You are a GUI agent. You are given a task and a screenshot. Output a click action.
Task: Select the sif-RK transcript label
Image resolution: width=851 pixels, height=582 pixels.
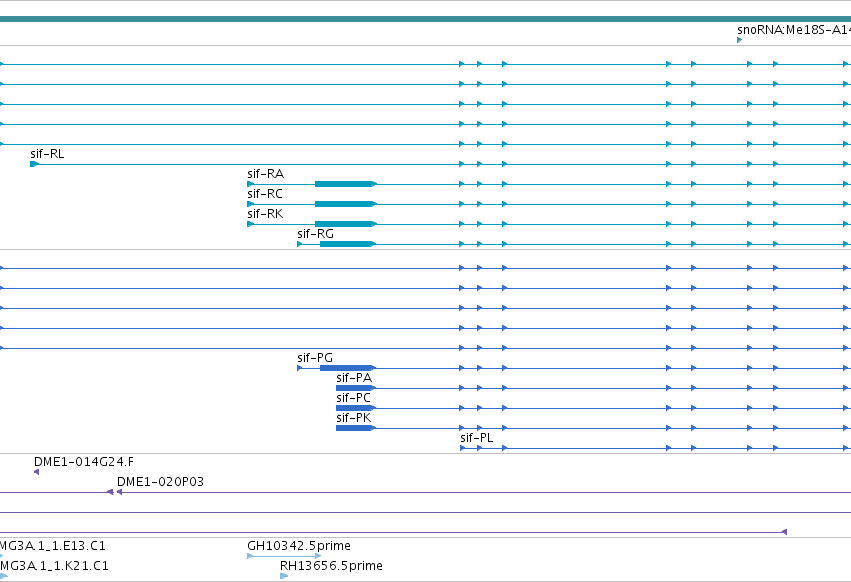tap(265, 214)
